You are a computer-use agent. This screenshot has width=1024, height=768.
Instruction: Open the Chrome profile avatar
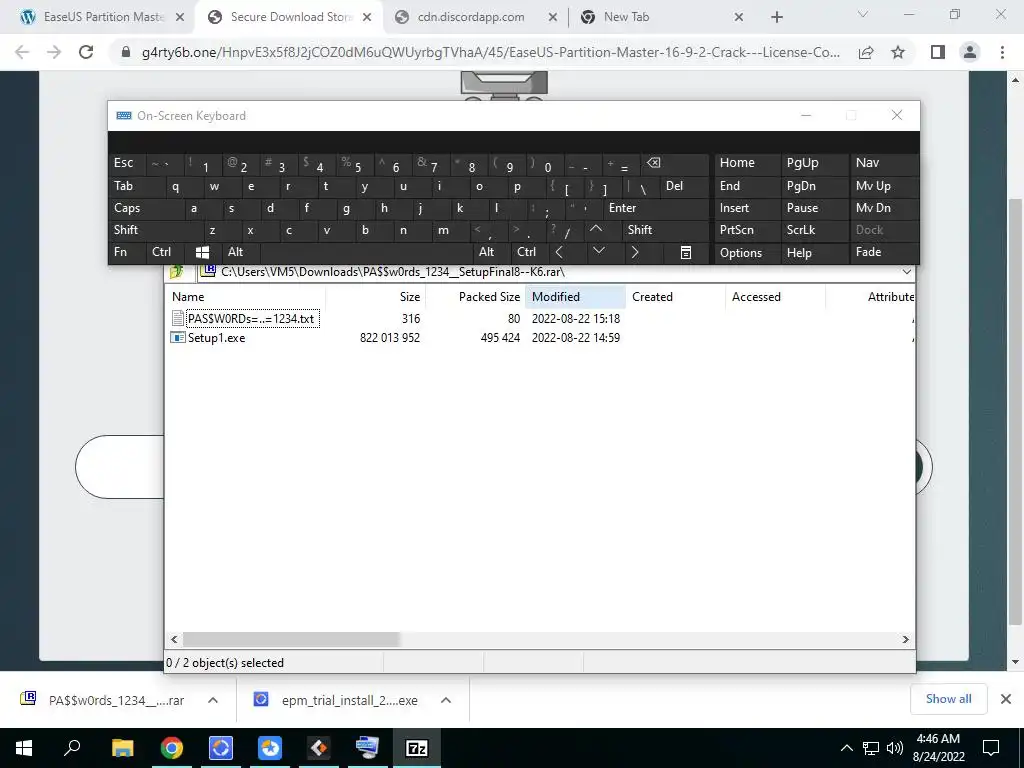[970, 52]
